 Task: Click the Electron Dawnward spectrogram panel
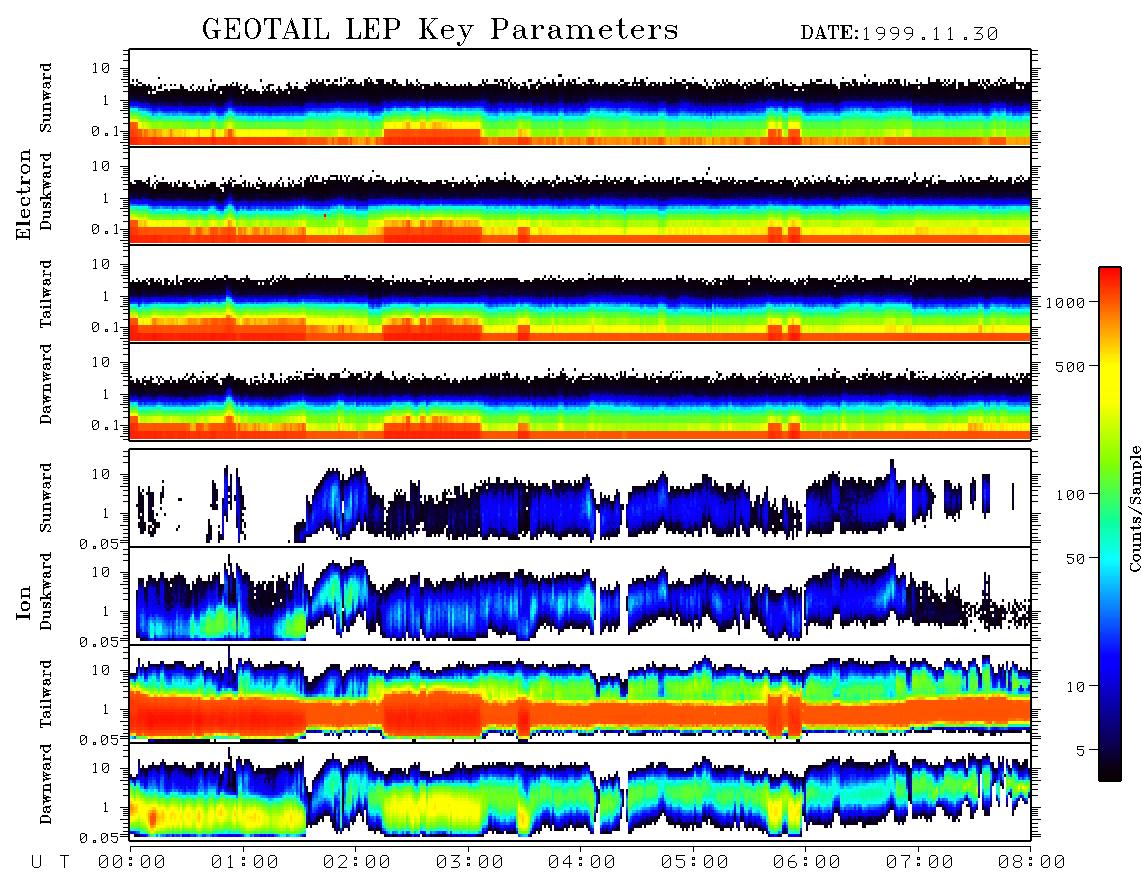tap(580, 391)
